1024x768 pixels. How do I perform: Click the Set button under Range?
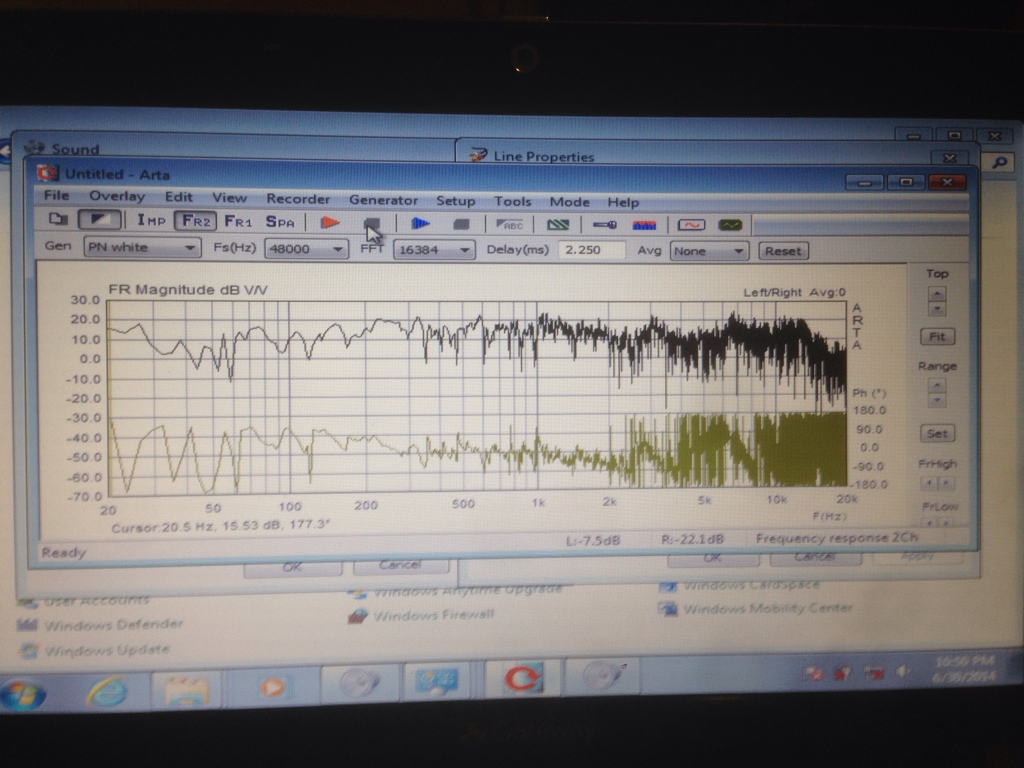pos(937,434)
